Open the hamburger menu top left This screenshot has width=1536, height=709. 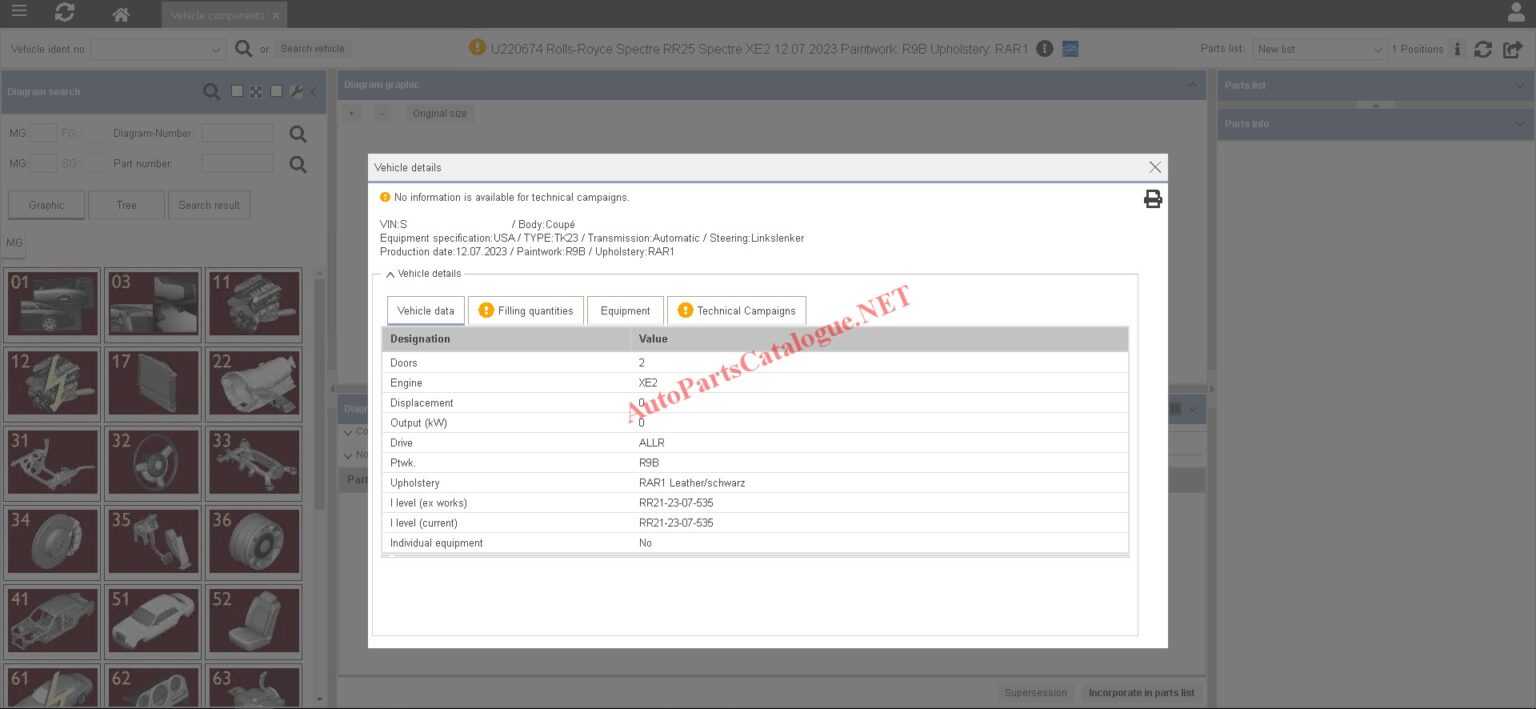(x=18, y=13)
